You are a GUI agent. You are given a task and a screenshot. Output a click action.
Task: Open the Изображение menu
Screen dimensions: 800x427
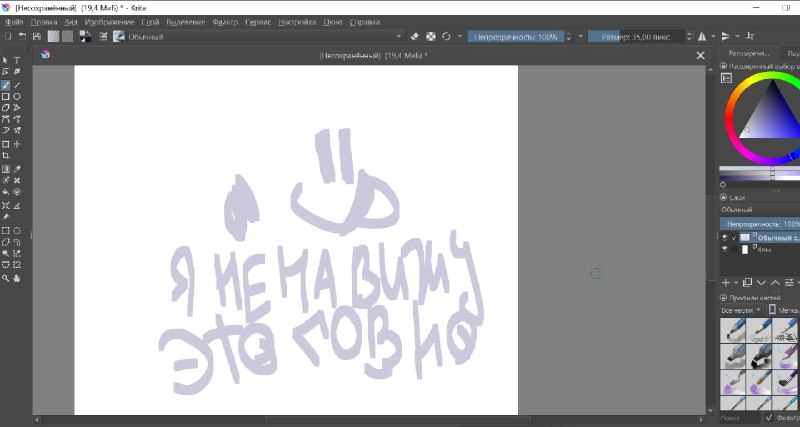point(109,22)
